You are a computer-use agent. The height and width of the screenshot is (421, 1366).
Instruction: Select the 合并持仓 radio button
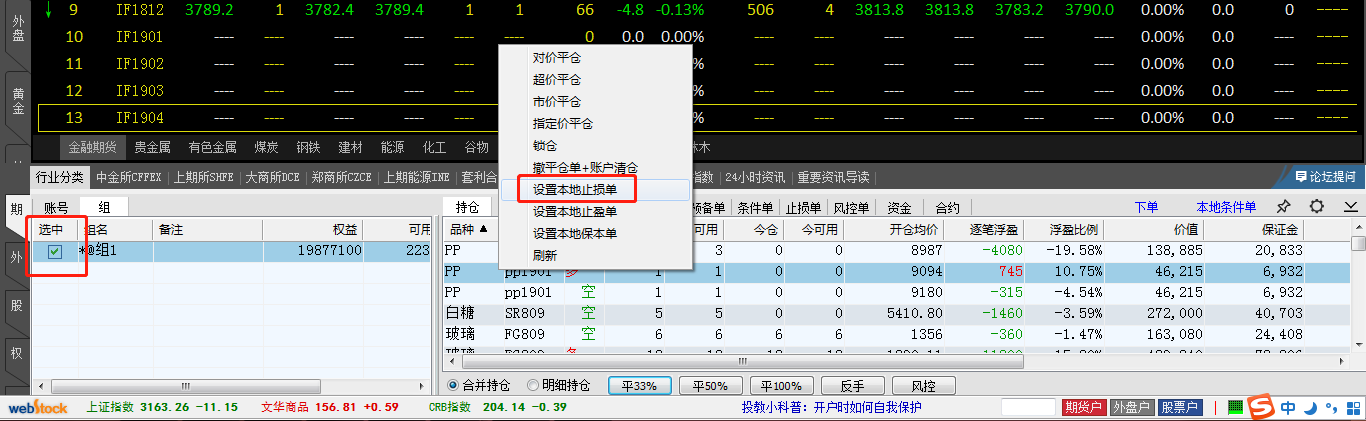pos(454,385)
